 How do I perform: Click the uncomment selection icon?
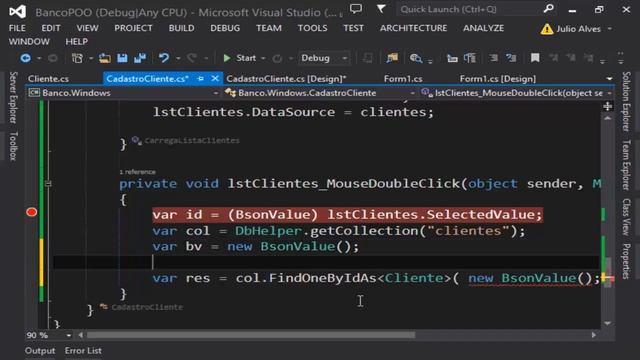pyautogui.click(x=511, y=58)
